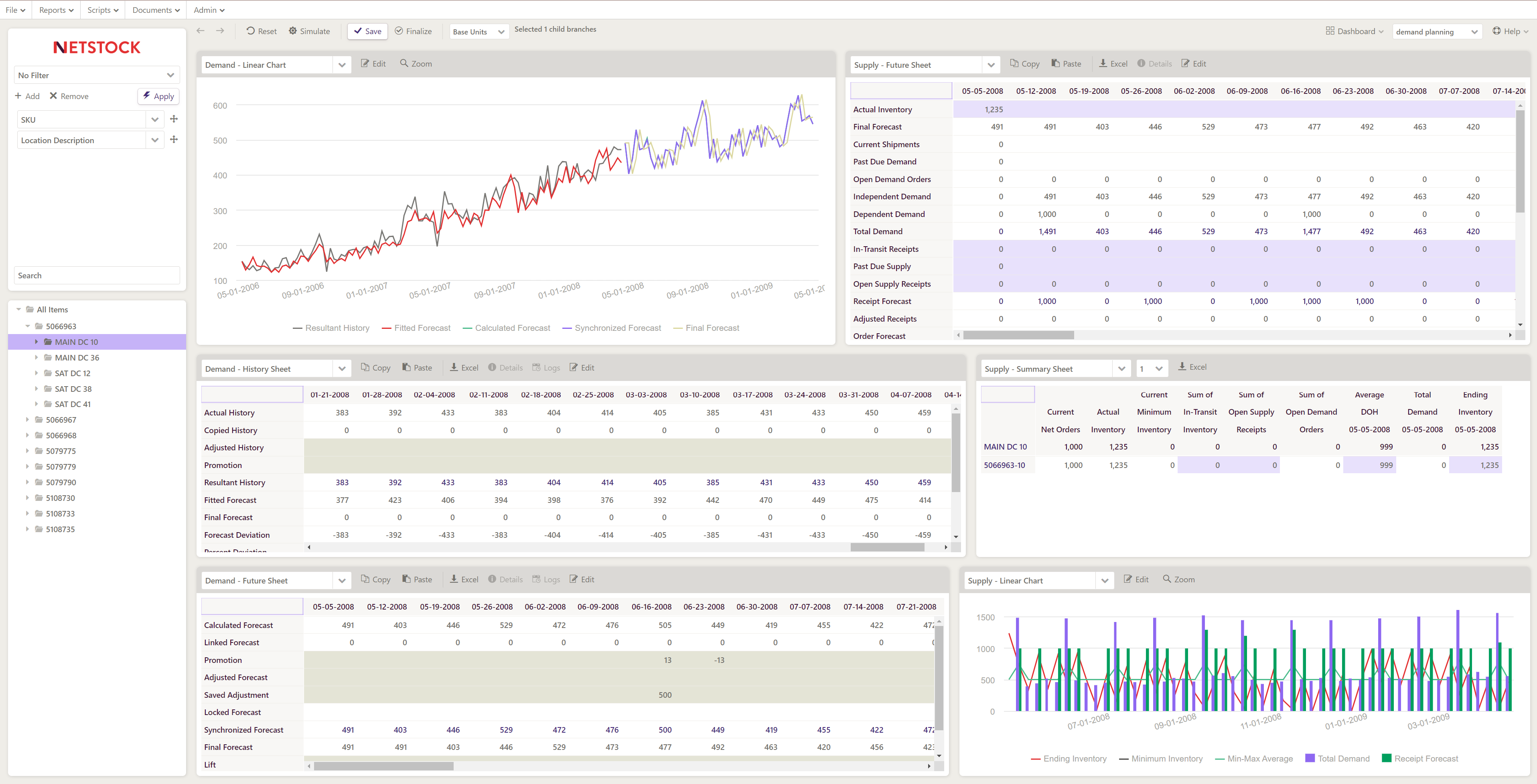
Task: Click Excel export in Supply Future Sheet
Action: pyautogui.click(x=1113, y=64)
